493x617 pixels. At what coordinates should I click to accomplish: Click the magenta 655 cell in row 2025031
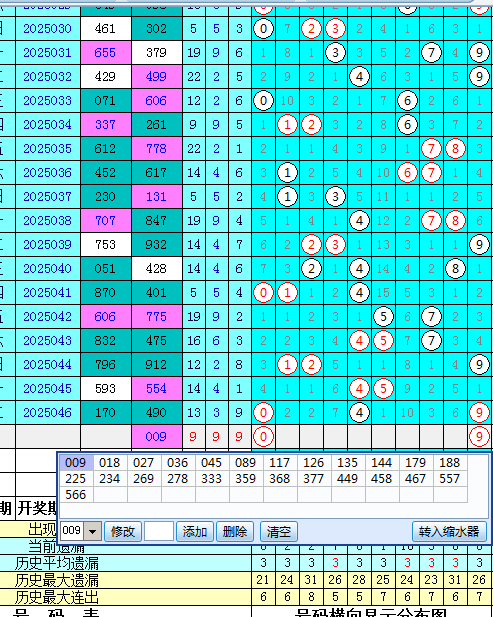105,53
